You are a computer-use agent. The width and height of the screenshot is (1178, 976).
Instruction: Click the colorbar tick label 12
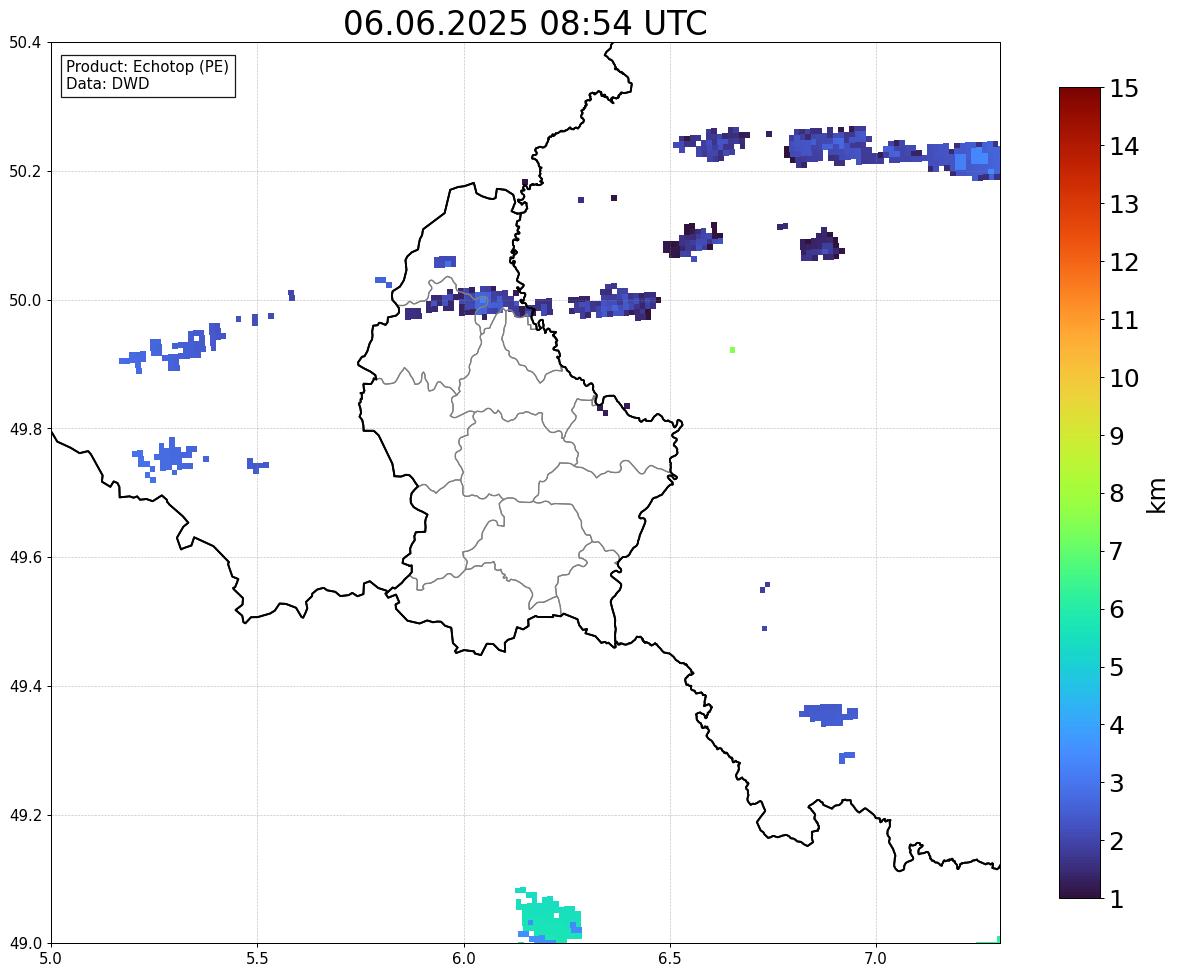[x=1124, y=262]
